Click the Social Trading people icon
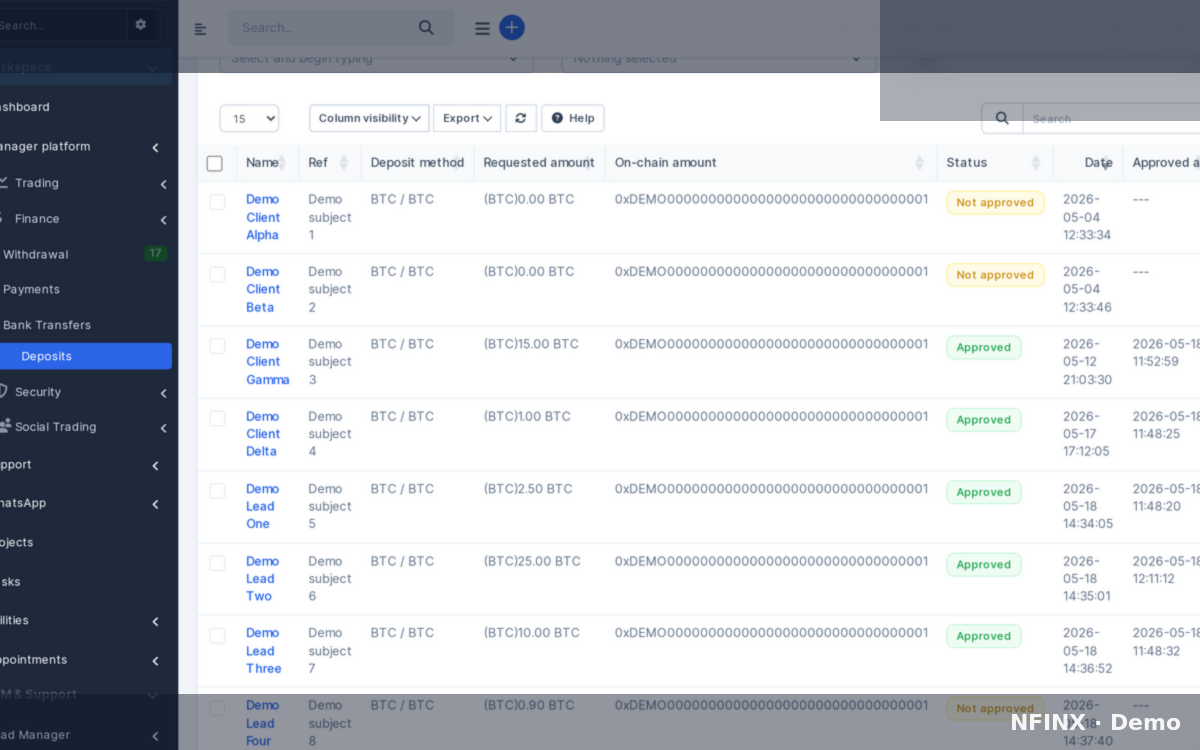 point(4,426)
